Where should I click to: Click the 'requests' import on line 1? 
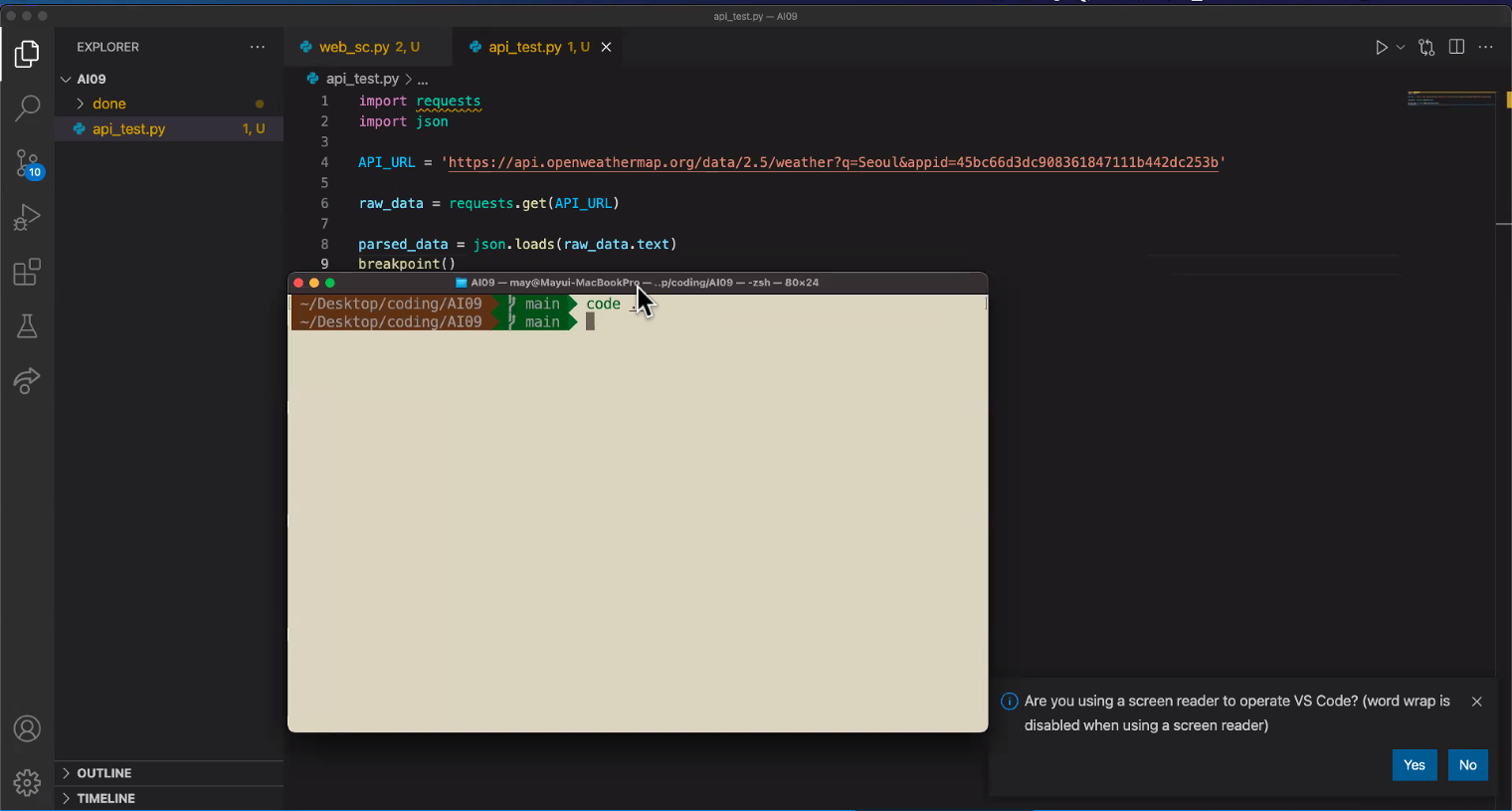click(x=449, y=101)
